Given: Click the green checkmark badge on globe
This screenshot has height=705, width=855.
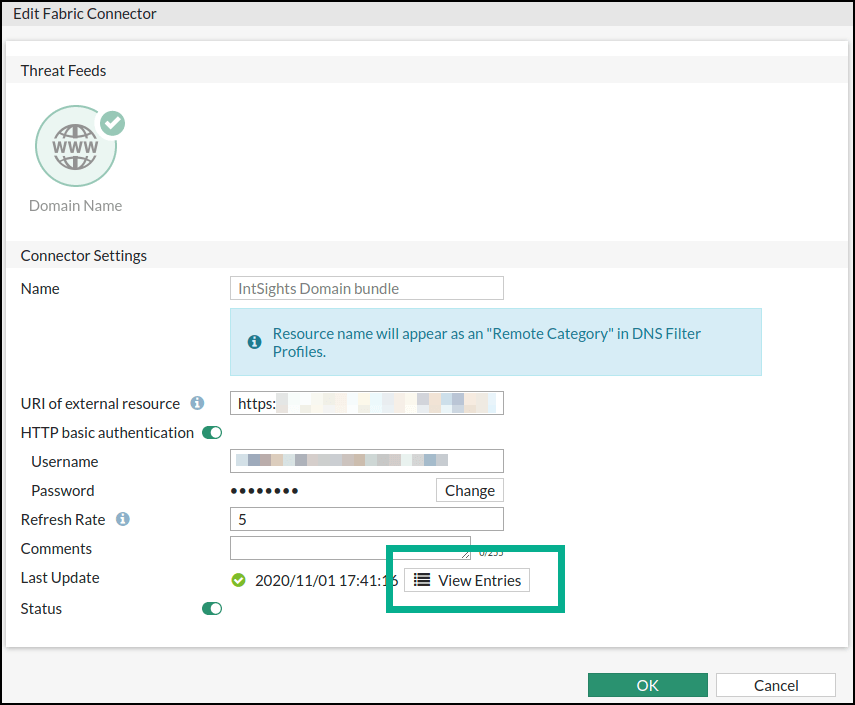Looking at the screenshot, I should [x=113, y=123].
